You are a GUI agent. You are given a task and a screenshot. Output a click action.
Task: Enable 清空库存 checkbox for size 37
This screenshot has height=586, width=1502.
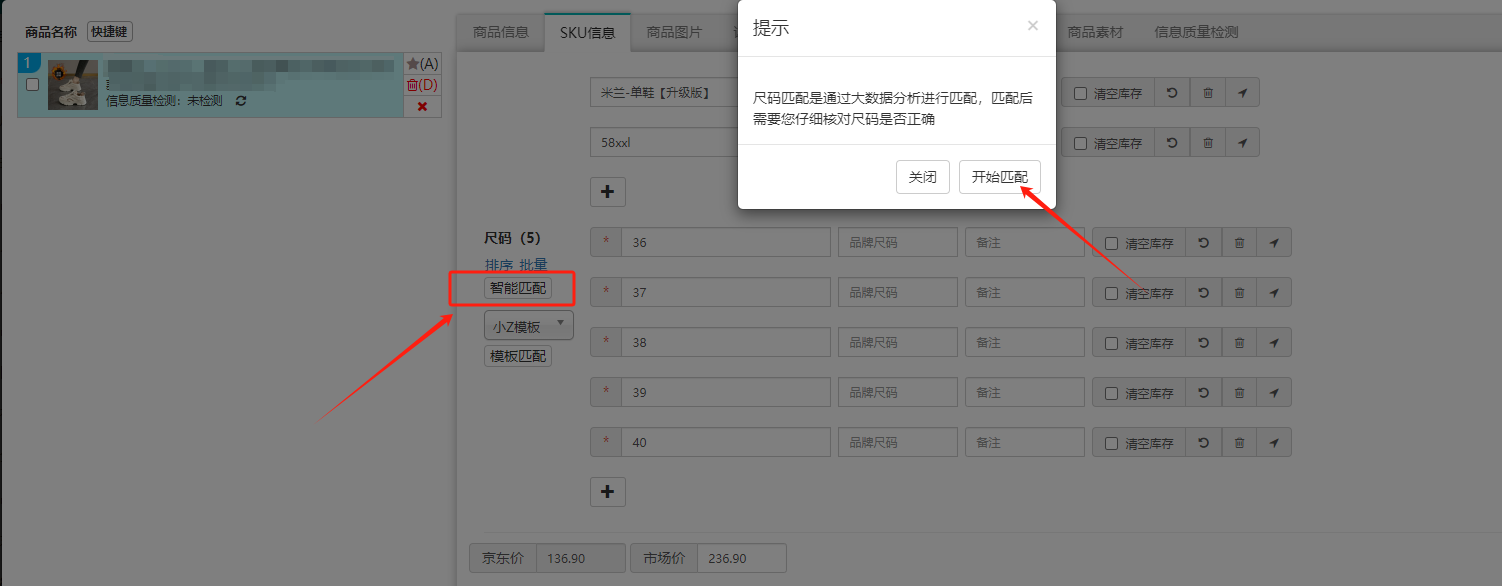pos(1111,293)
